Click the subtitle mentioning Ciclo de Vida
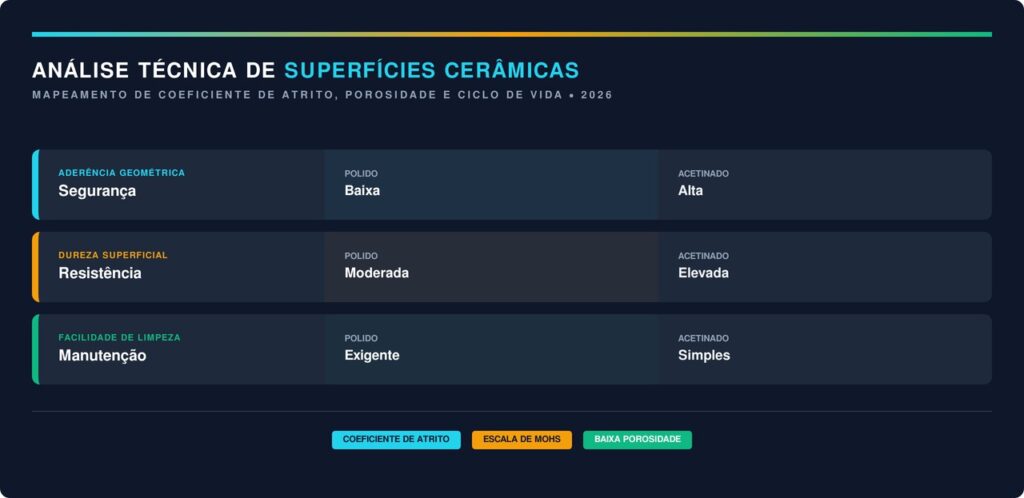 click(x=321, y=95)
